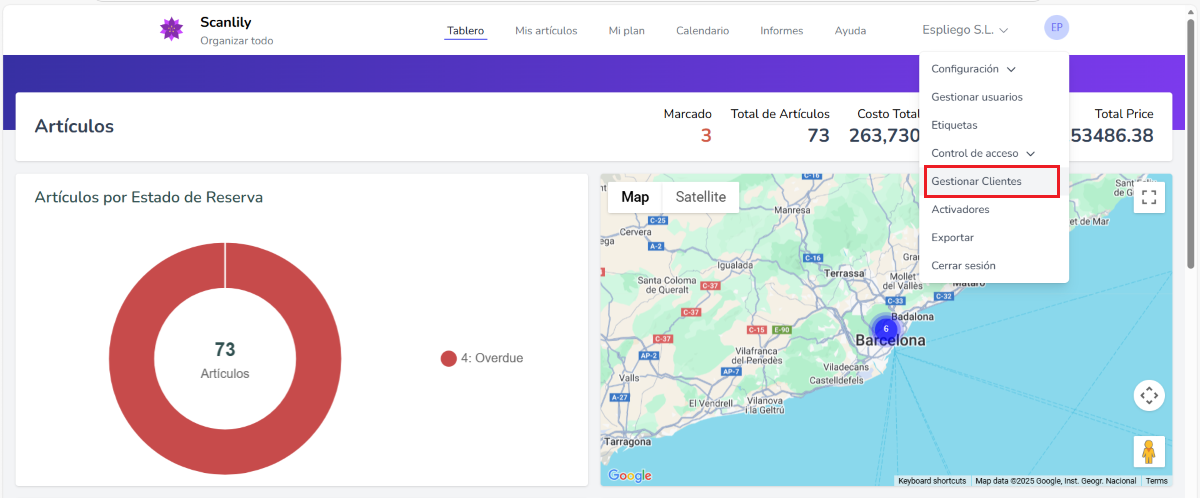The width and height of the screenshot is (1200, 498).
Task: Expand the Espliego S.L. account dropdown
Action: [x=965, y=30]
